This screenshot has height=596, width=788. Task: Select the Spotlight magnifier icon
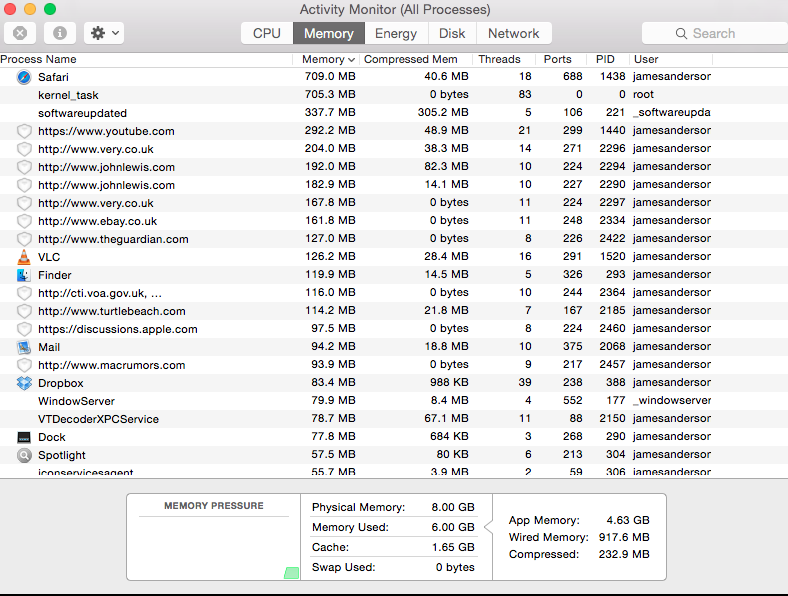(x=24, y=455)
